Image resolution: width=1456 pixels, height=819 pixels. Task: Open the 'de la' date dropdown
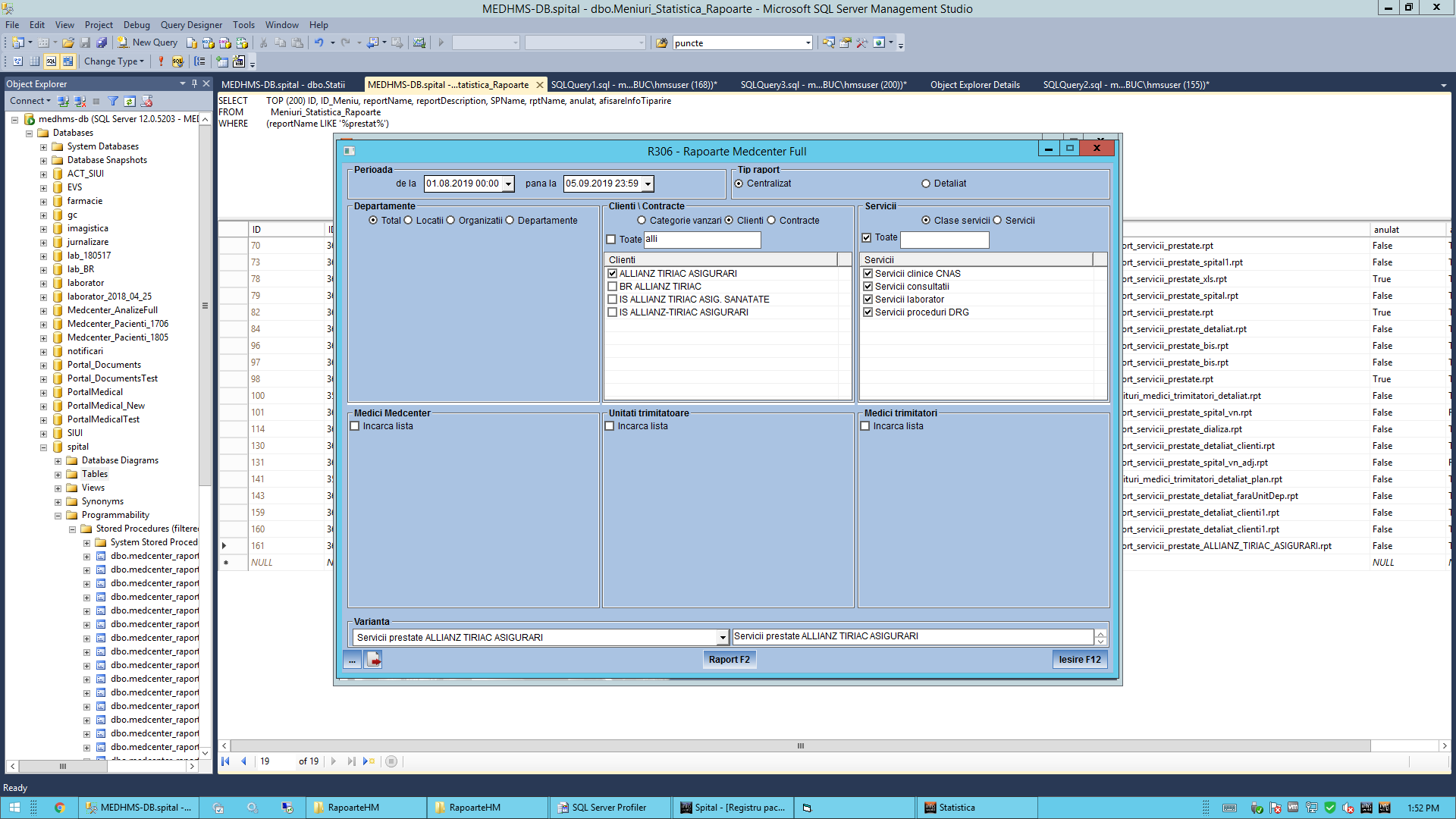[508, 184]
